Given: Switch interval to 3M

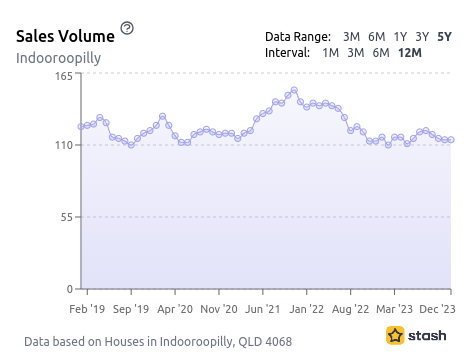Looking at the screenshot, I should point(356,53).
